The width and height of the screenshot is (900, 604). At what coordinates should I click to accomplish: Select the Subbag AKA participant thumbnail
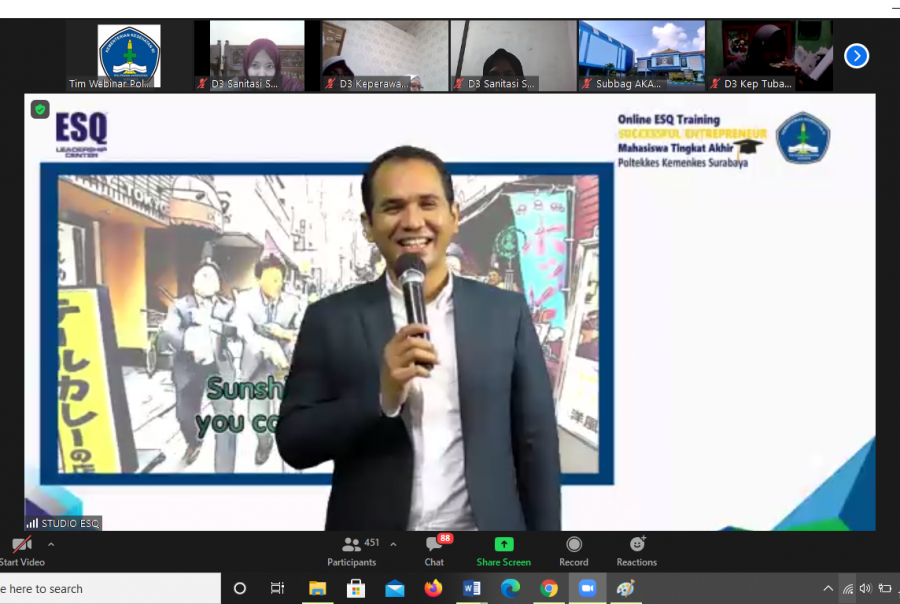(641, 56)
